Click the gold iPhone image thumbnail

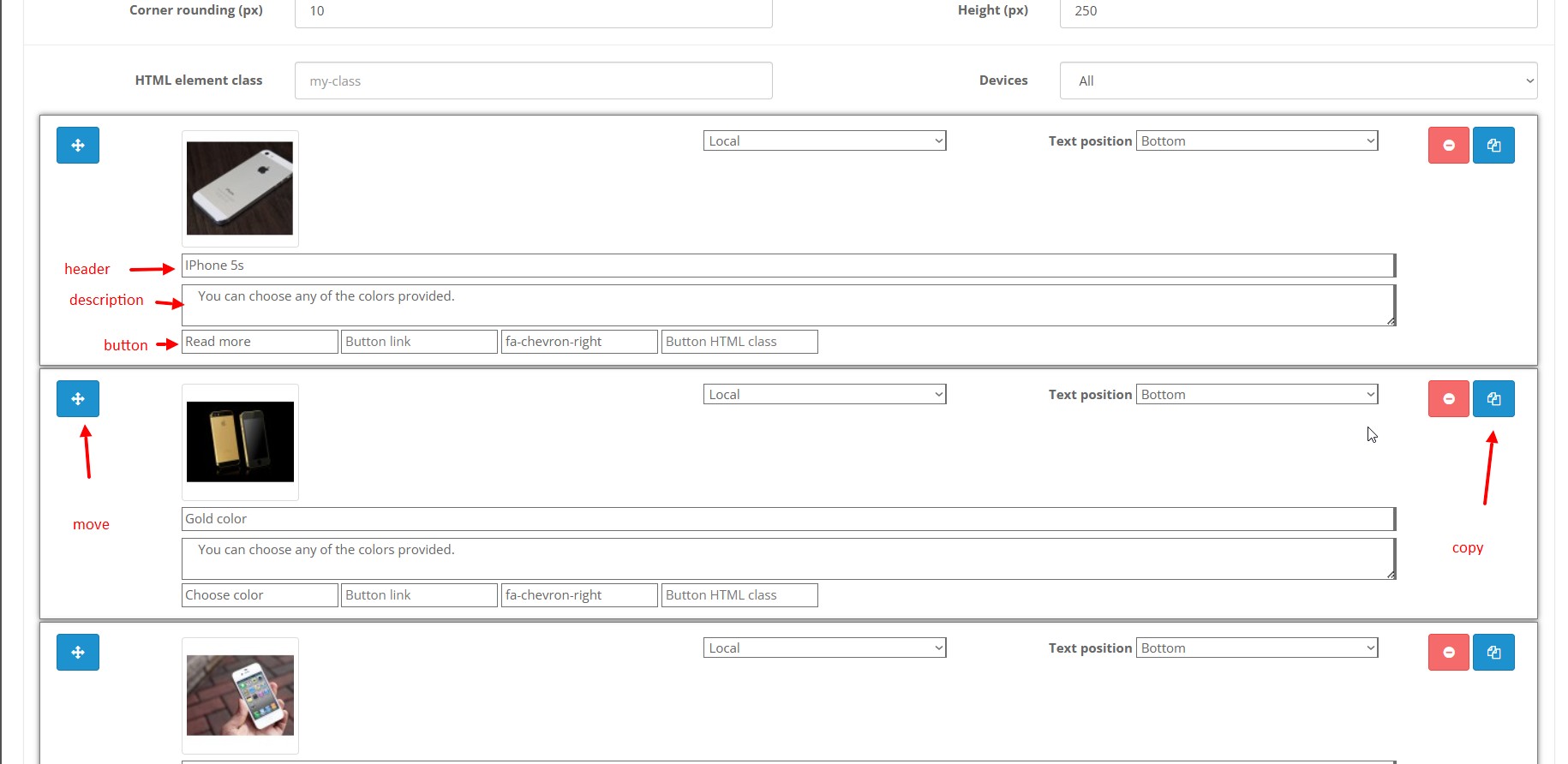pos(240,442)
